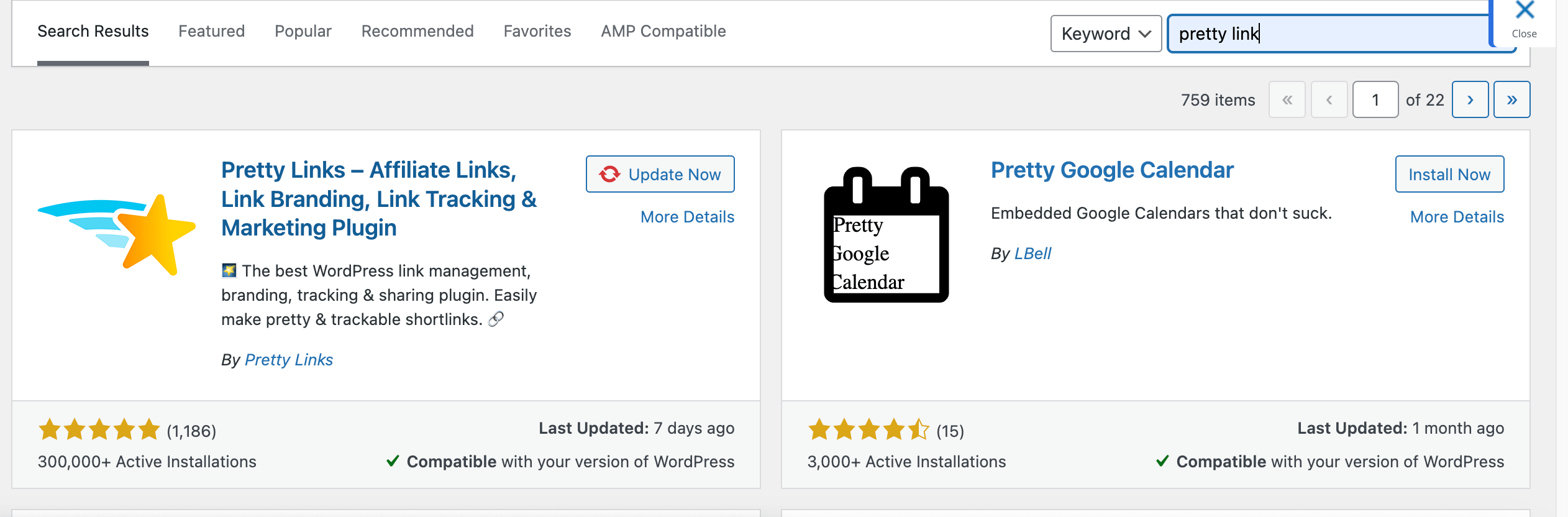The height and width of the screenshot is (517, 1568).
Task: Go to the next page of results
Action: click(1470, 99)
